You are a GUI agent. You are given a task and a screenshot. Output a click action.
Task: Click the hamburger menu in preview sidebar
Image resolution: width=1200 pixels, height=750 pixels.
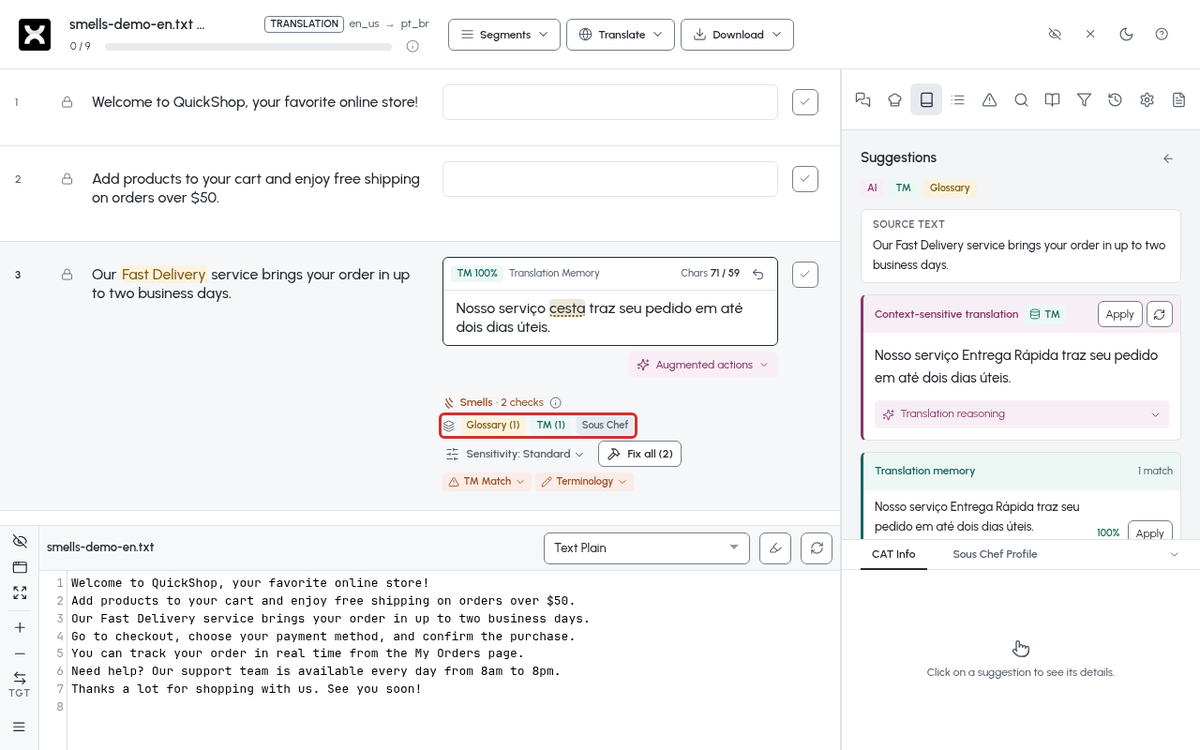coord(19,726)
